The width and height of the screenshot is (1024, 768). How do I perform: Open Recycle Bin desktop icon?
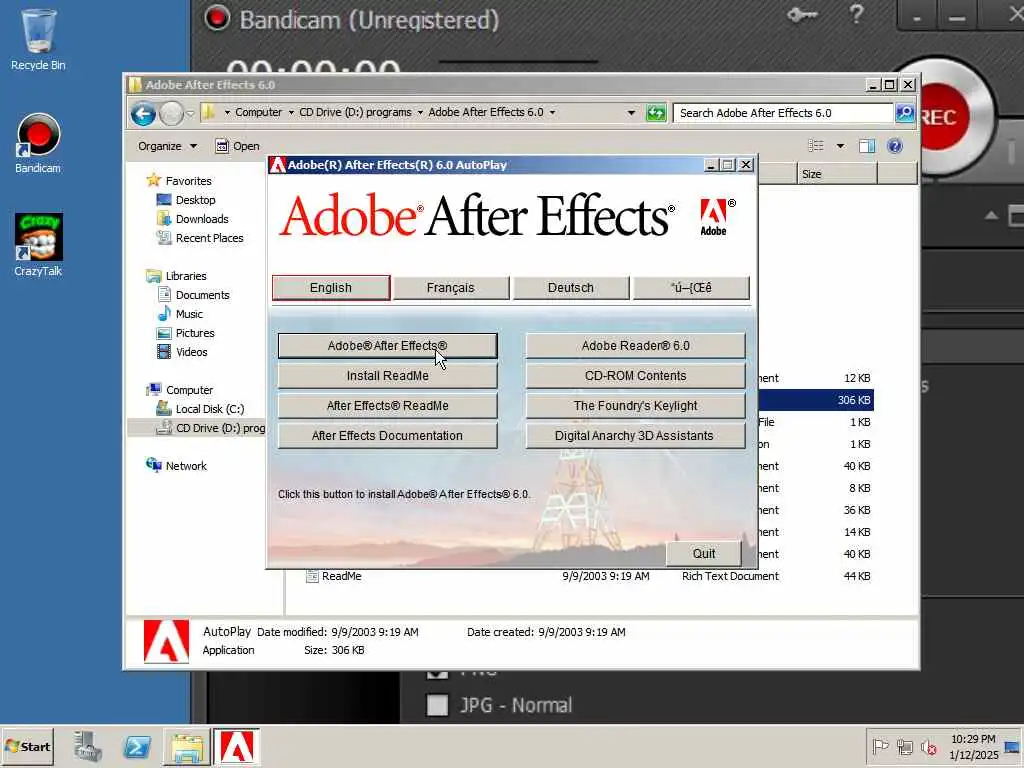pyautogui.click(x=38, y=39)
